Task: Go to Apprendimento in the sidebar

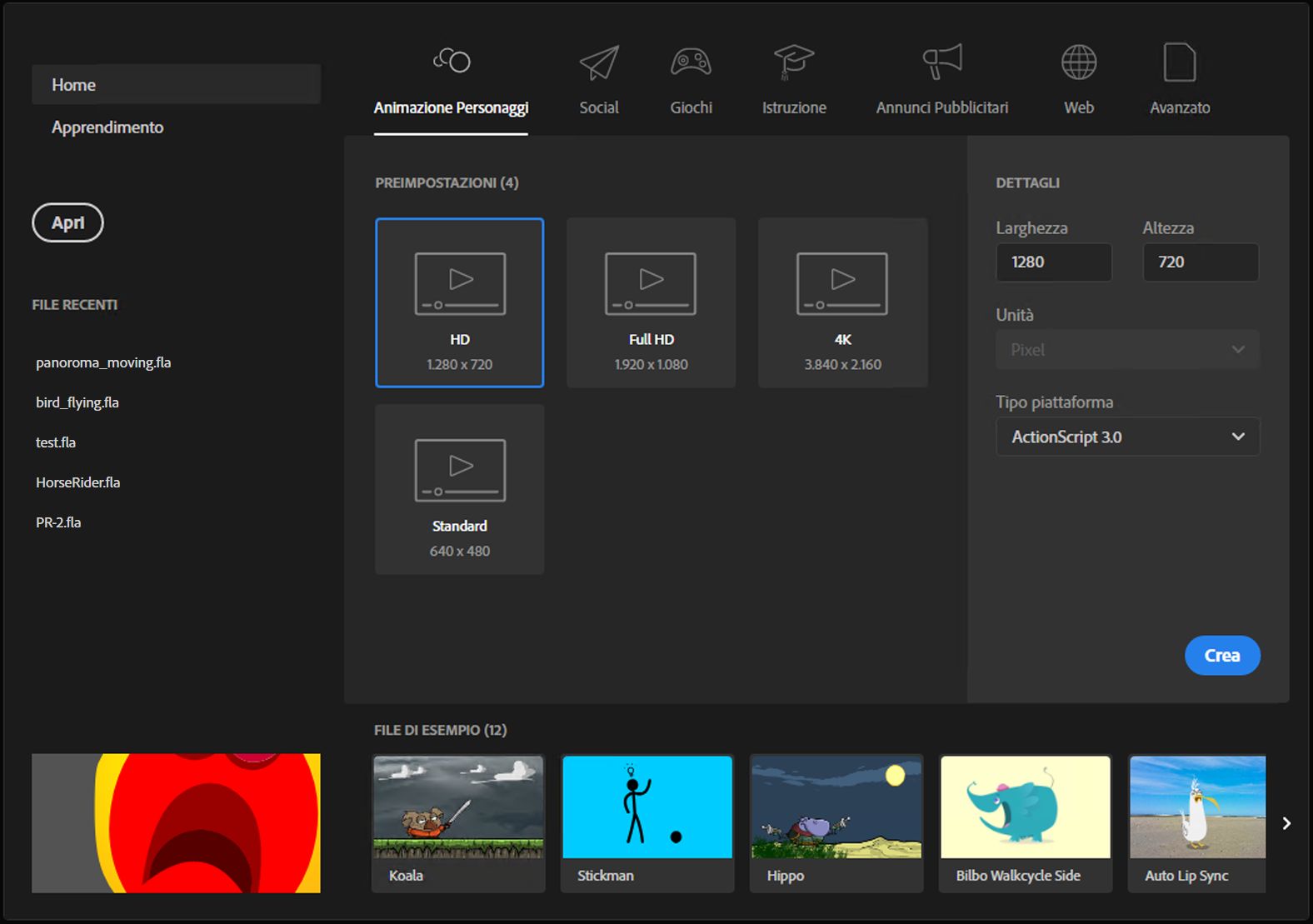Action: pyautogui.click(x=107, y=127)
